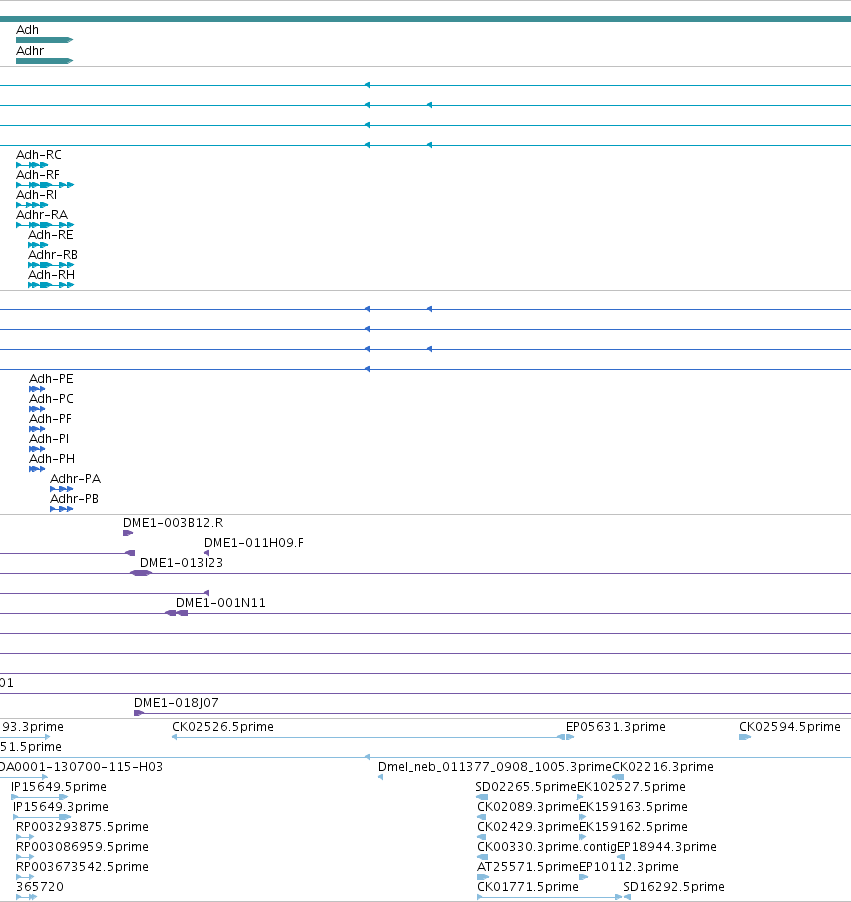The width and height of the screenshot is (851, 902).
Task: Click the CK02429.3prime EST label
Action: 528,827
